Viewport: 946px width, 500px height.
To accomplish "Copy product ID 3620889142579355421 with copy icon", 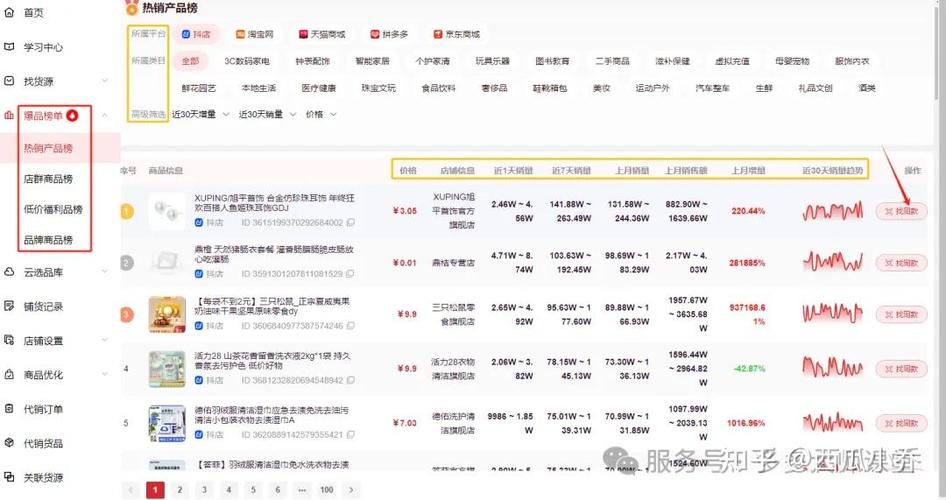I will (x=351, y=434).
